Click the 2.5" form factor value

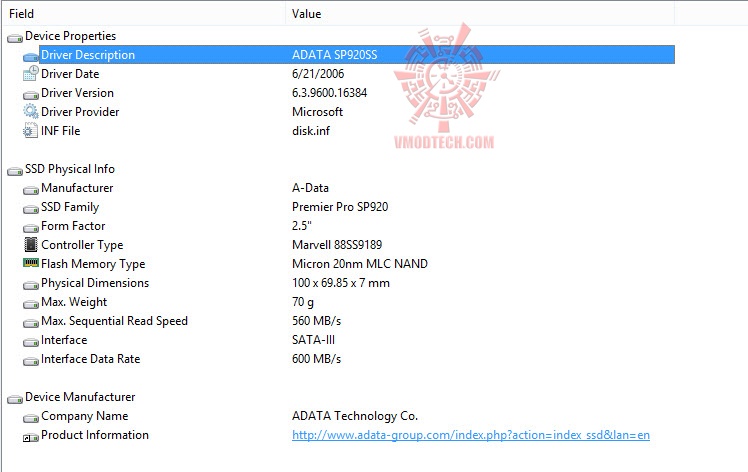click(301, 226)
